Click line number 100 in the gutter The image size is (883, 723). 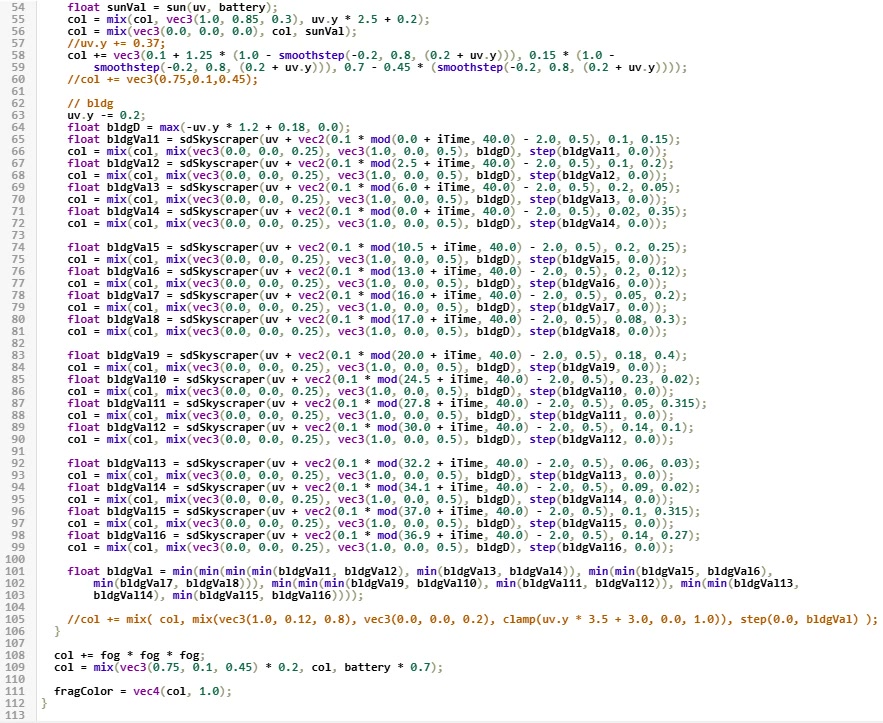click(x=15, y=559)
